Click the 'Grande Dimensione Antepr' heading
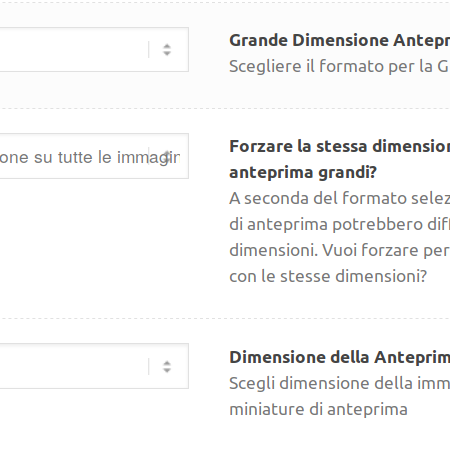450x450 pixels. coord(339,41)
